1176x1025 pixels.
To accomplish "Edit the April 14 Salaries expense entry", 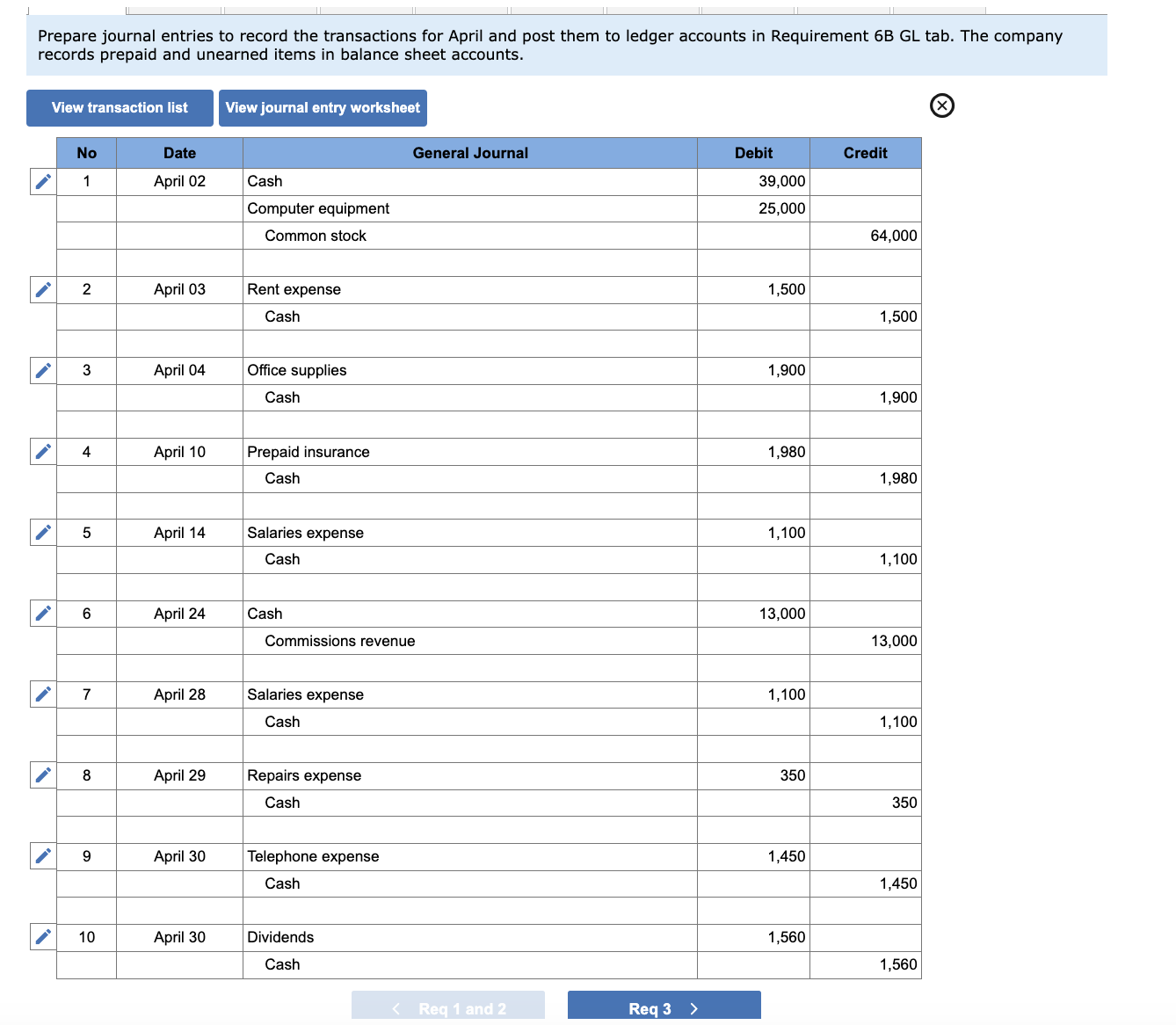I will 41,532.
